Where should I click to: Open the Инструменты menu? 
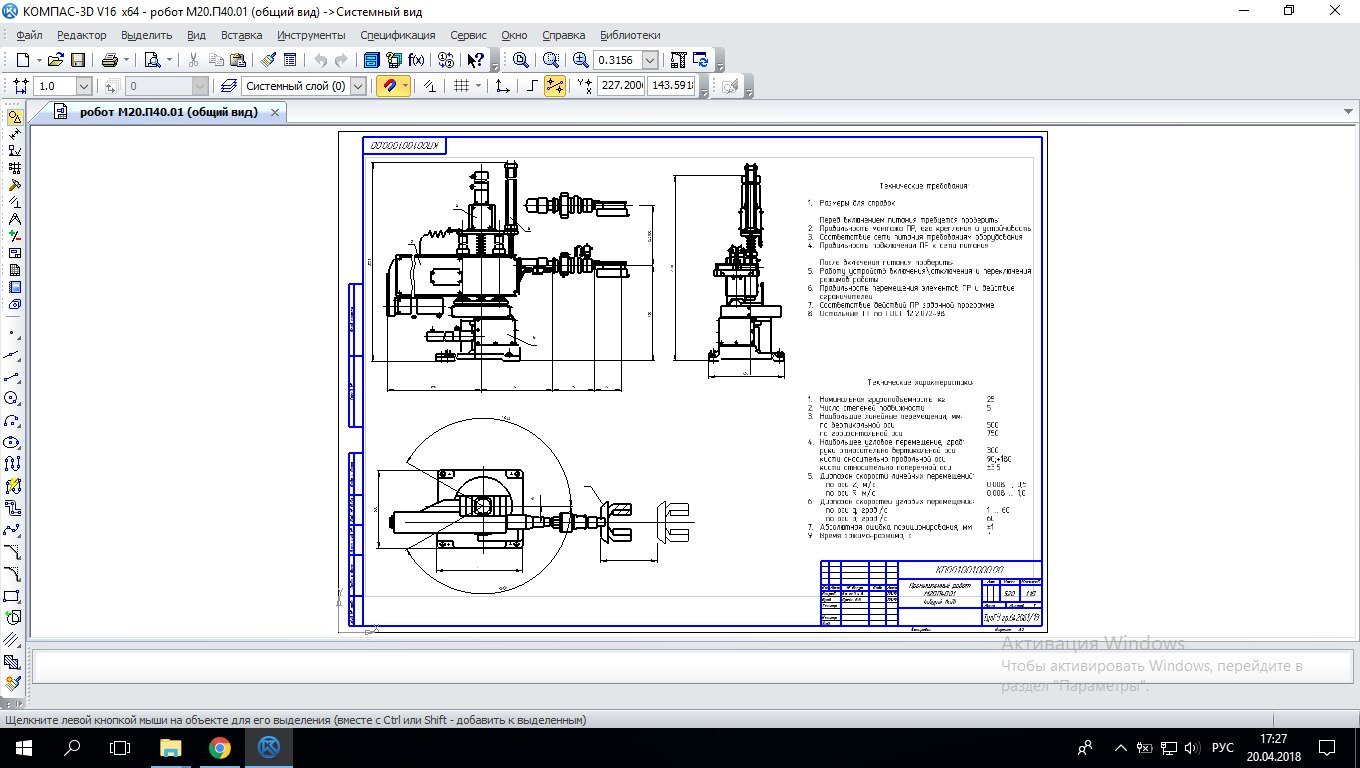click(311, 35)
